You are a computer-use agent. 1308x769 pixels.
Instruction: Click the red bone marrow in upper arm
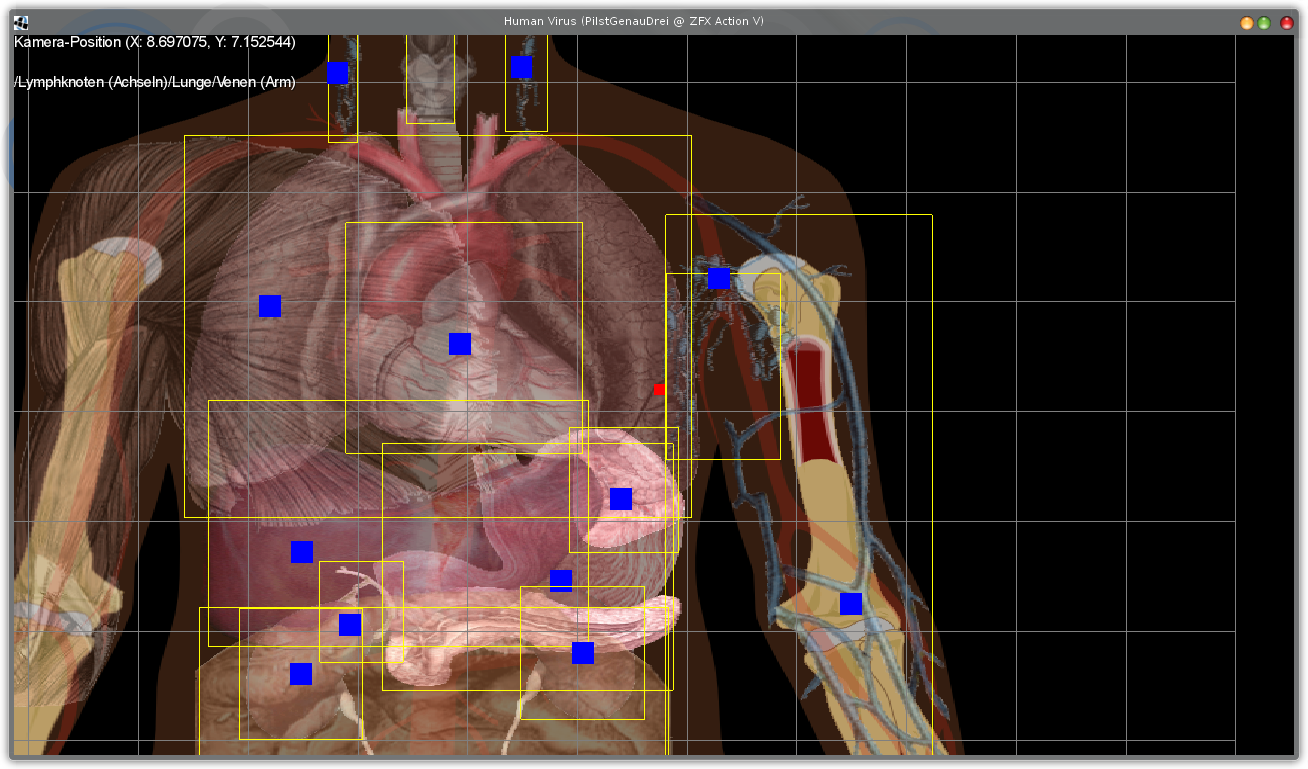tap(807, 400)
